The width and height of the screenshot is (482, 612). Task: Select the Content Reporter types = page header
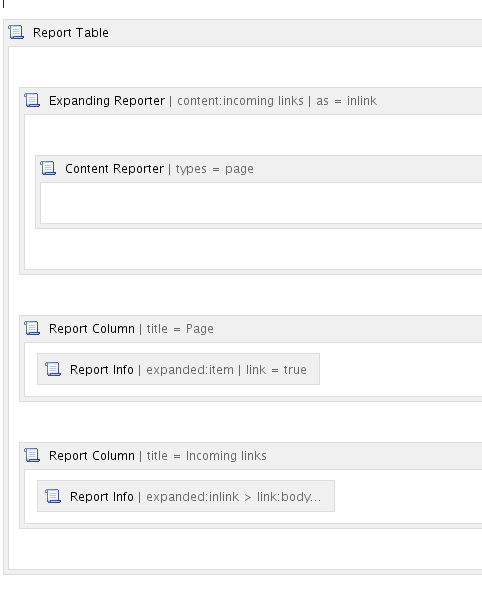159,169
